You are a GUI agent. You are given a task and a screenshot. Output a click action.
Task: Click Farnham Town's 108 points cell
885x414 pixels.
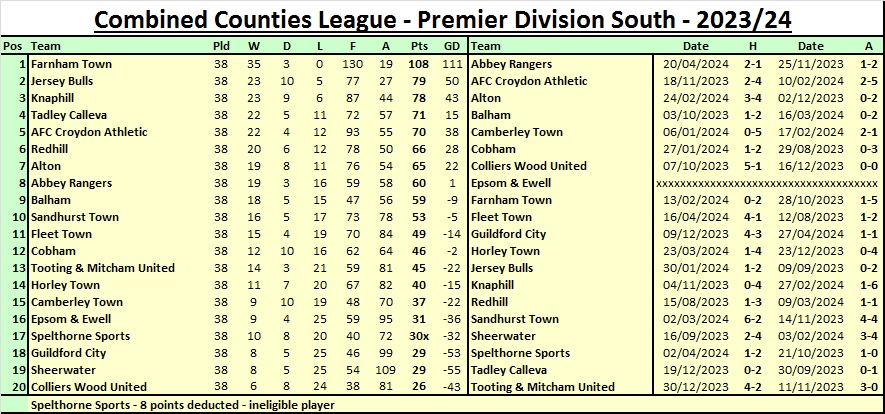click(x=419, y=64)
